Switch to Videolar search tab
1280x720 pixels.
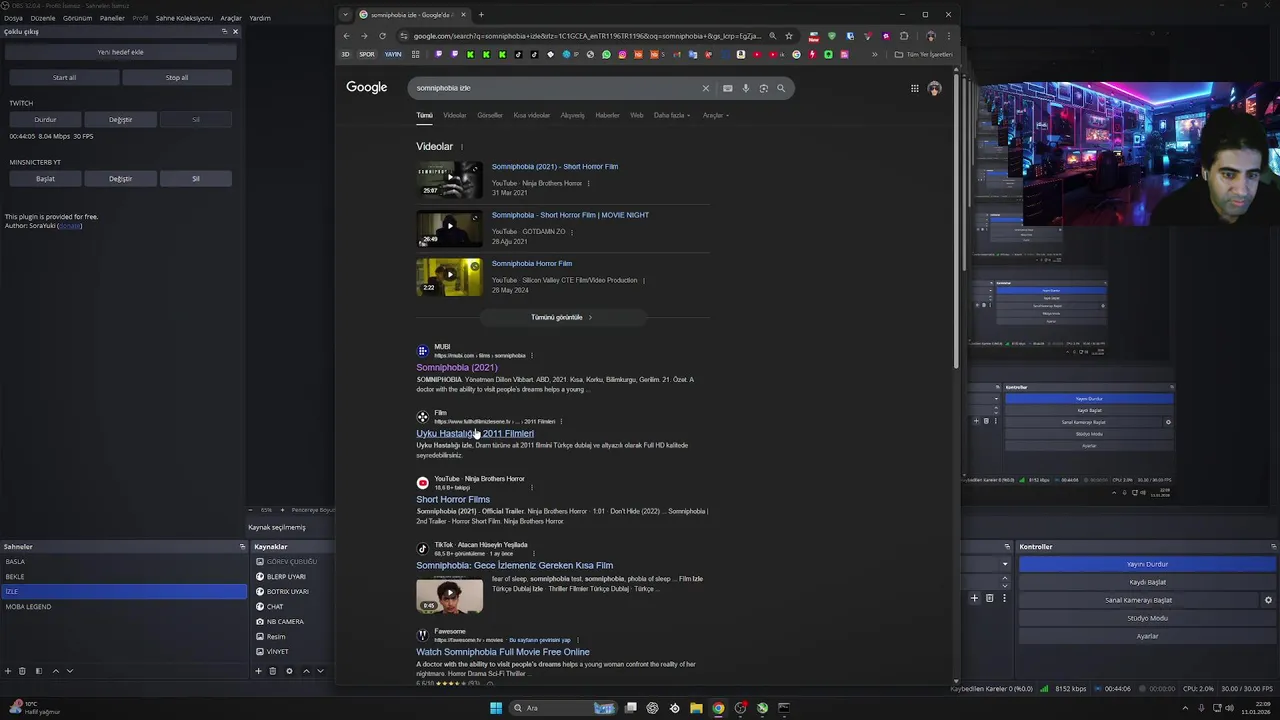pos(455,115)
